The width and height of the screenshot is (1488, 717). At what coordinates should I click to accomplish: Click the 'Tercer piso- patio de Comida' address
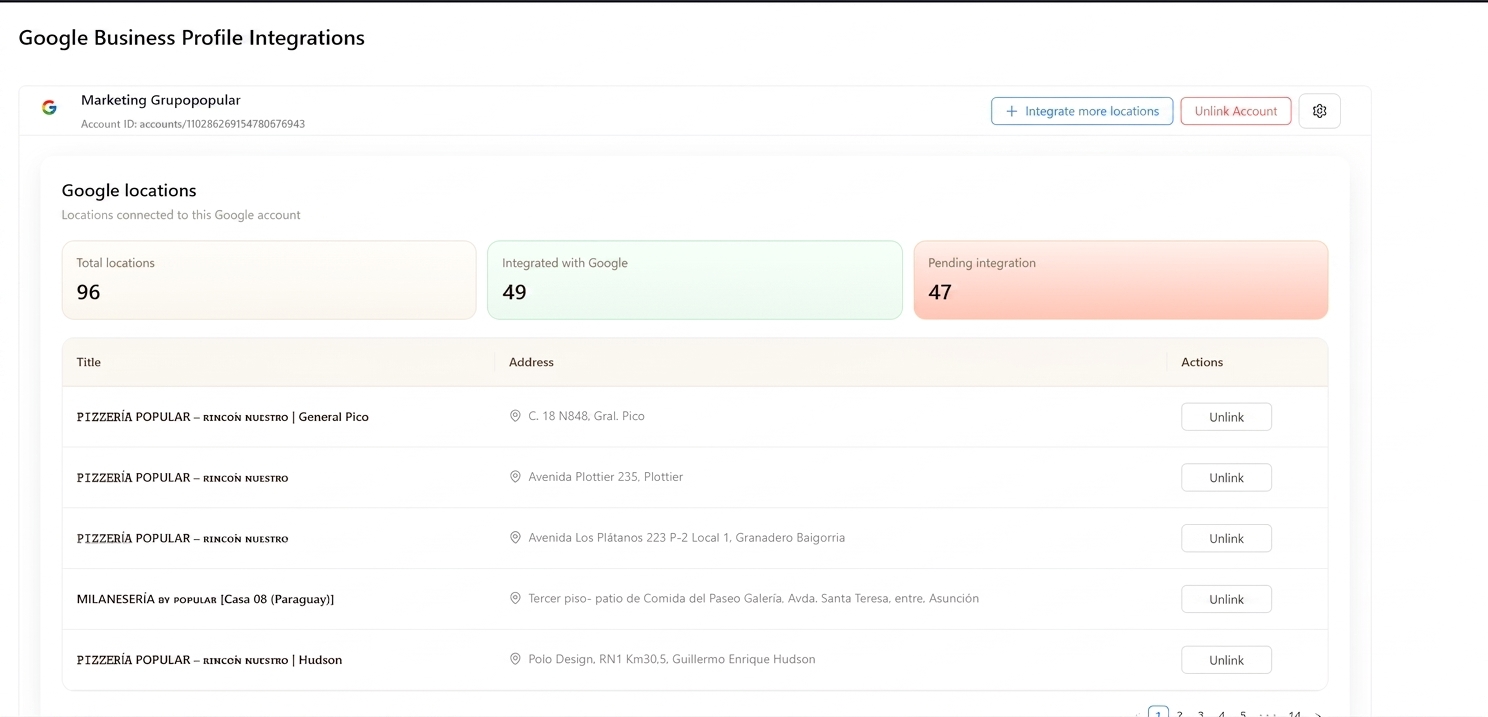coord(753,599)
